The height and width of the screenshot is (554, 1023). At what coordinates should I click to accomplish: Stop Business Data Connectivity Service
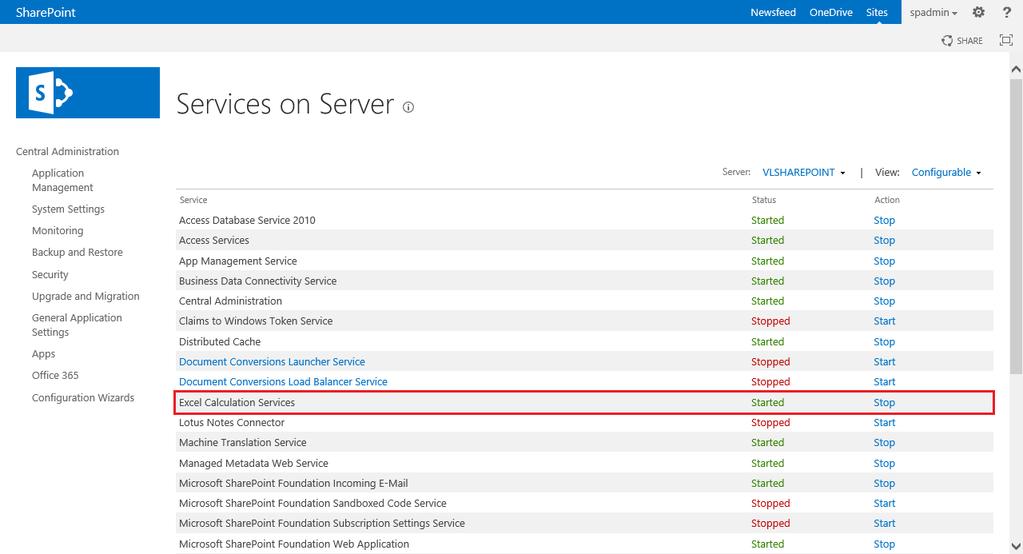click(884, 281)
